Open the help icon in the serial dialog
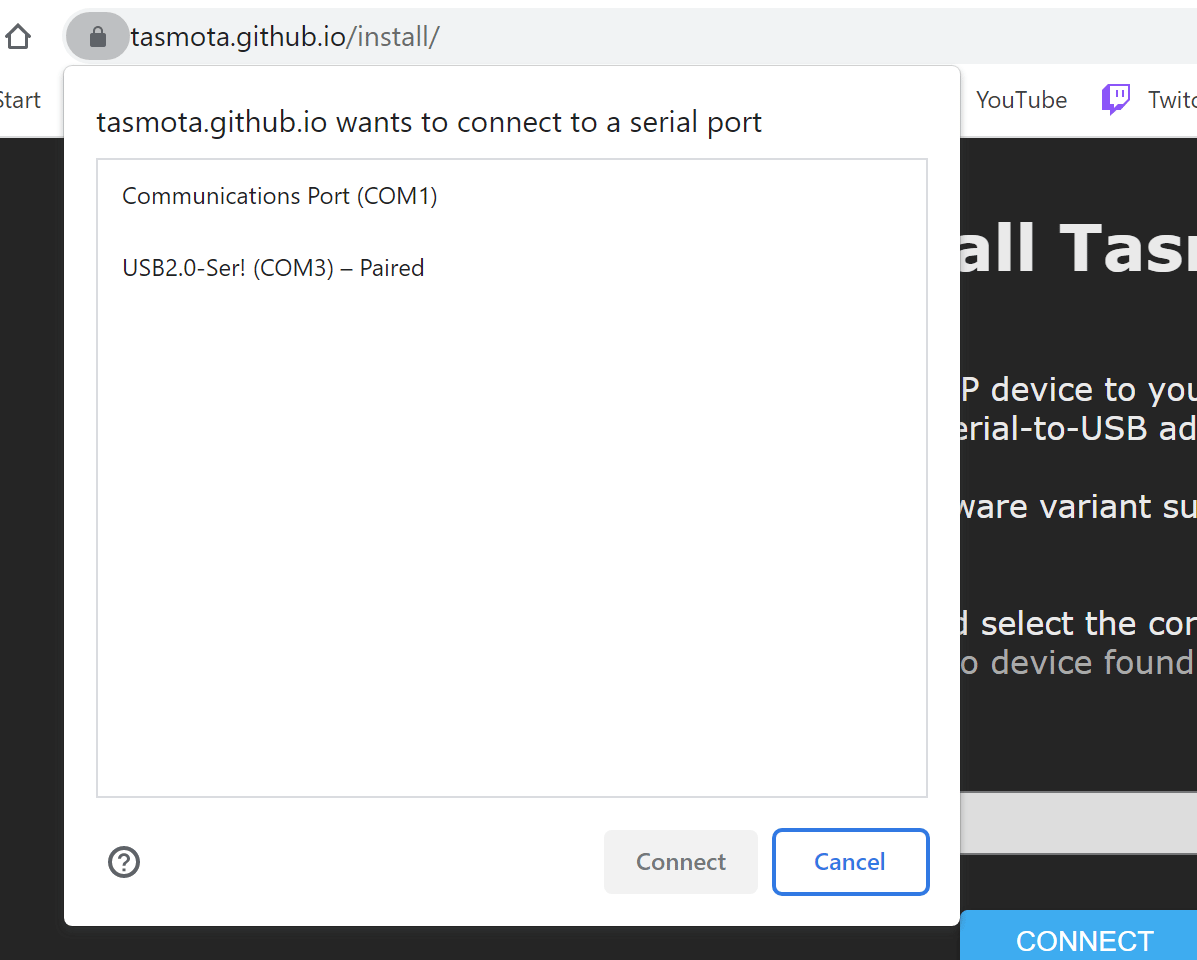Viewport: 1197px width, 960px height. pyautogui.click(x=123, y=861)
